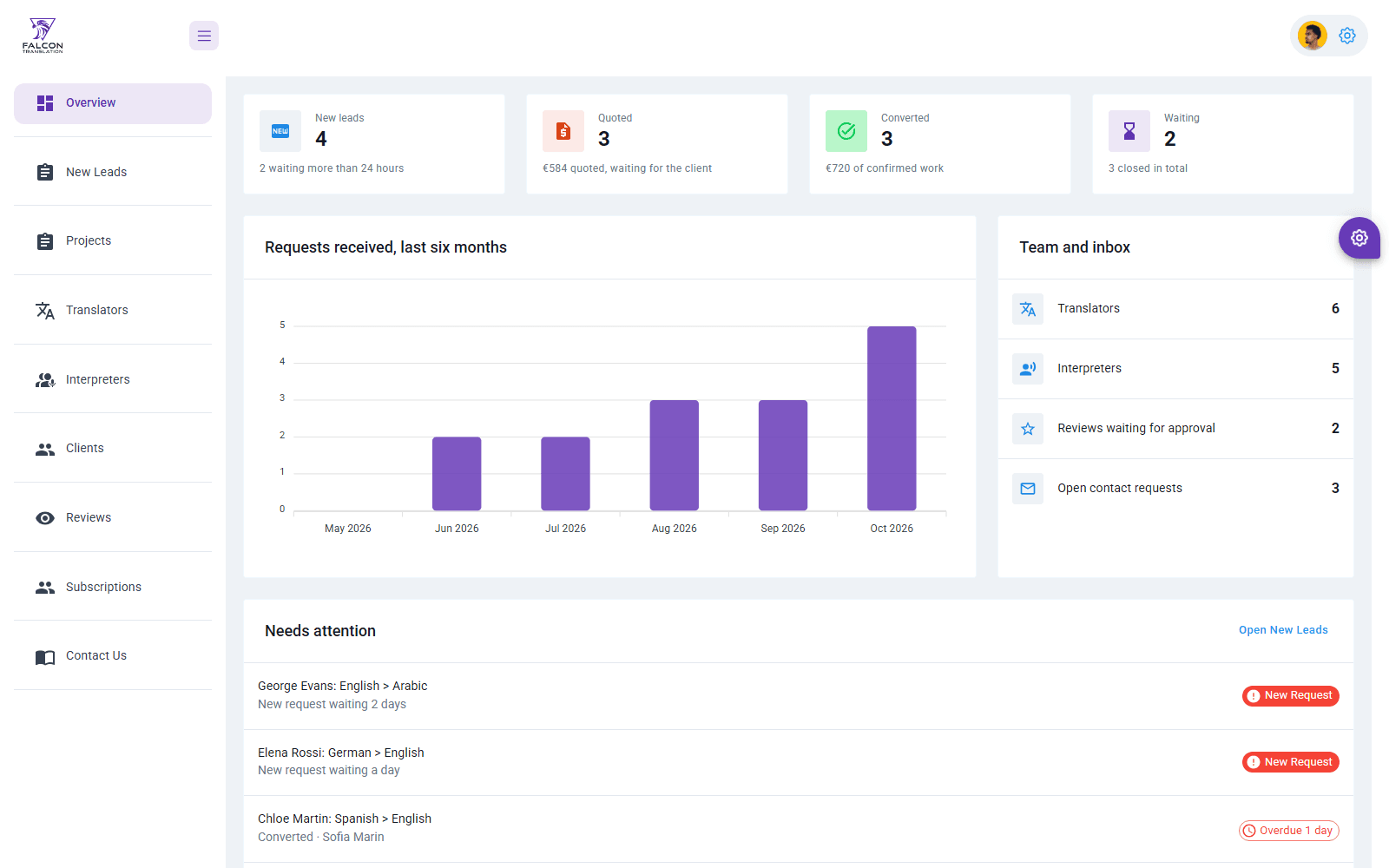Click the Translators language icon in the sidebar
This screenshot has height=868, width=1389.
pyautogui.click(x=45, y=311)
